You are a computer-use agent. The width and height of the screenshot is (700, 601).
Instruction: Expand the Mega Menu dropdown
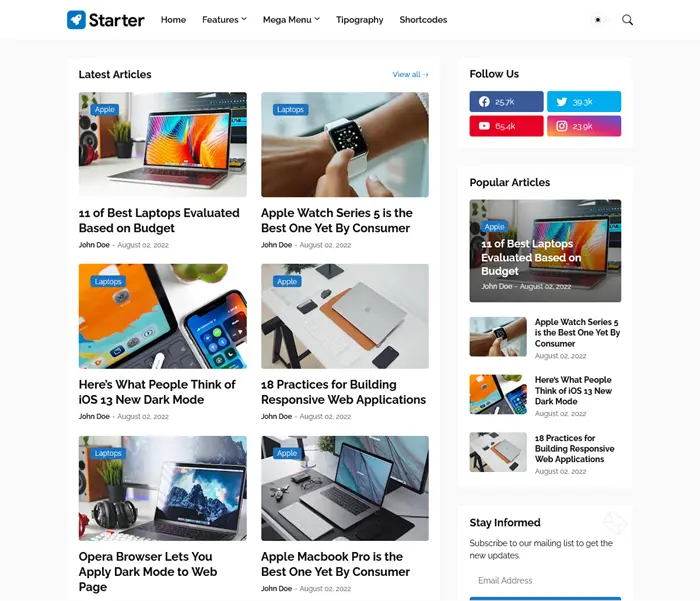(291, 20)
